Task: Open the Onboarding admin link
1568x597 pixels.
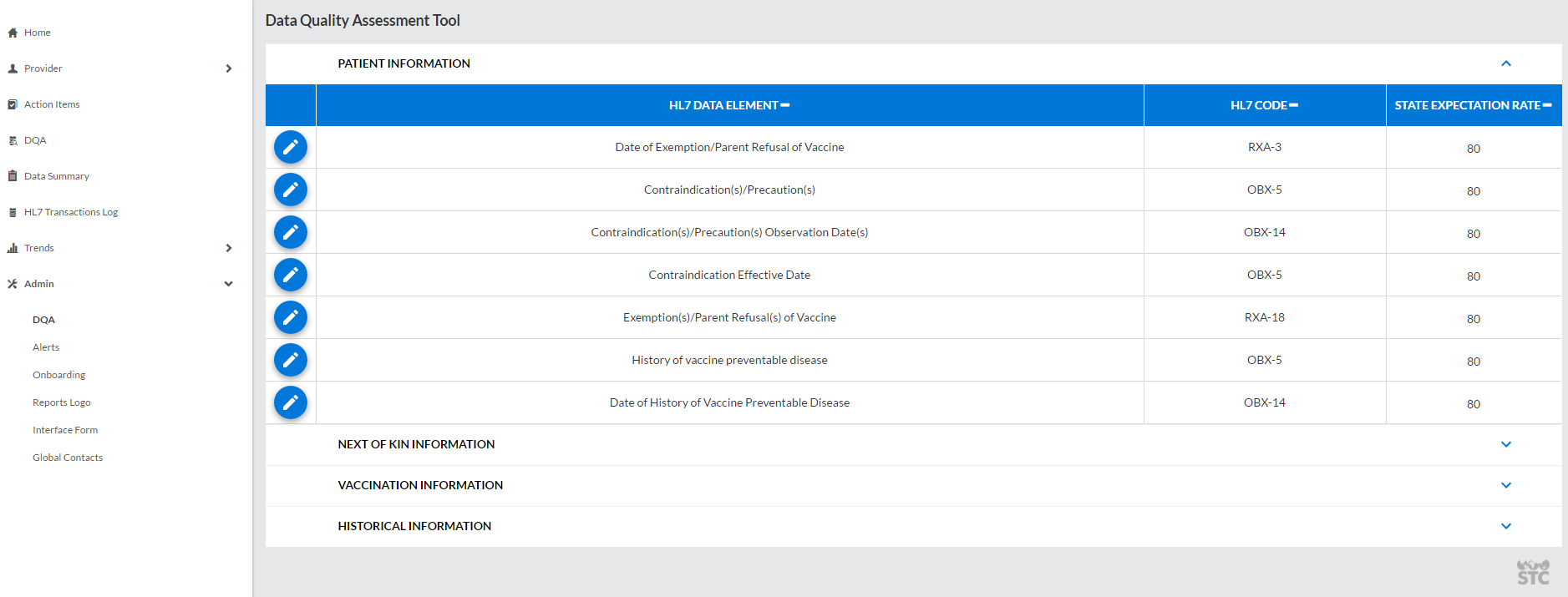Action: (x=58, y=375)
